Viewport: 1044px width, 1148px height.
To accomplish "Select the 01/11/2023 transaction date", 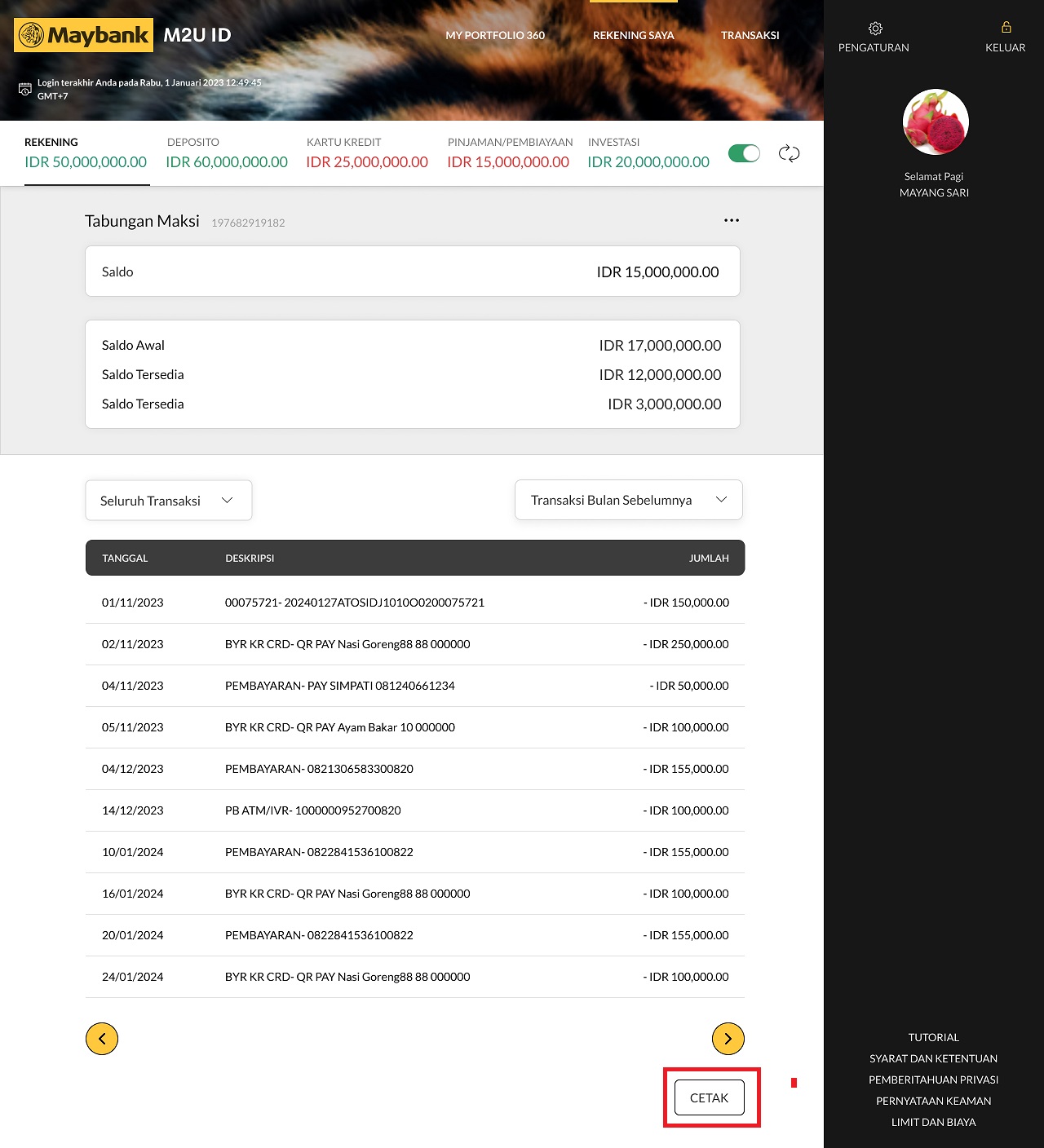I will pos(132,603).
